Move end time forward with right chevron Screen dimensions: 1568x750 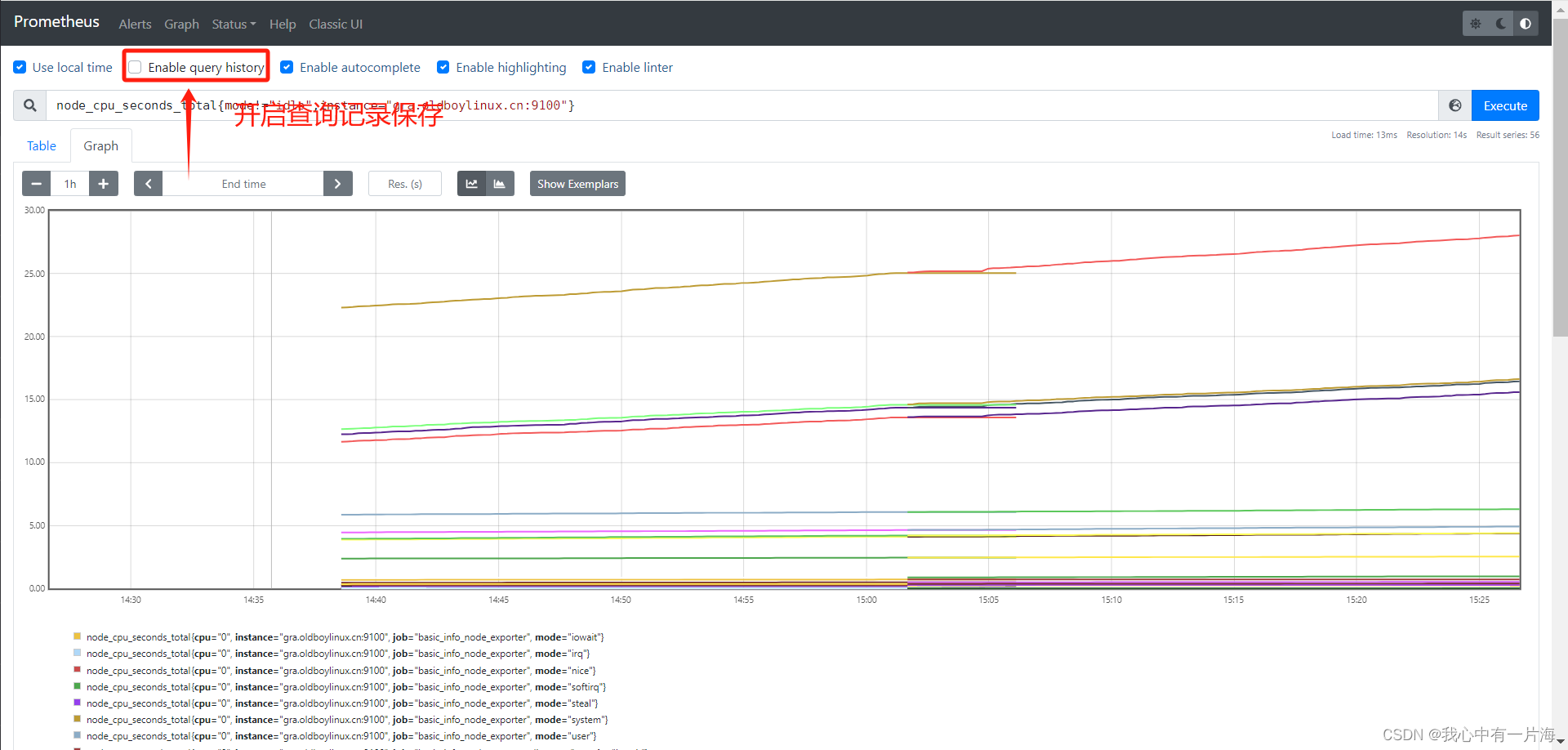[338, 184]
